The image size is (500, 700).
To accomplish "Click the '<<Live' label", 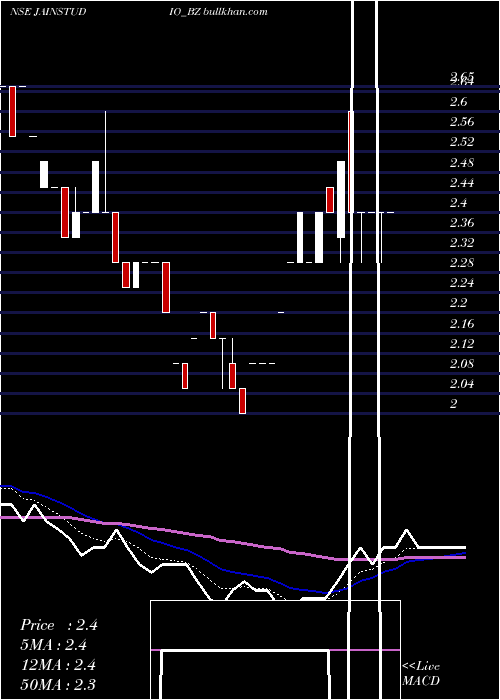I will coord(421,667).
